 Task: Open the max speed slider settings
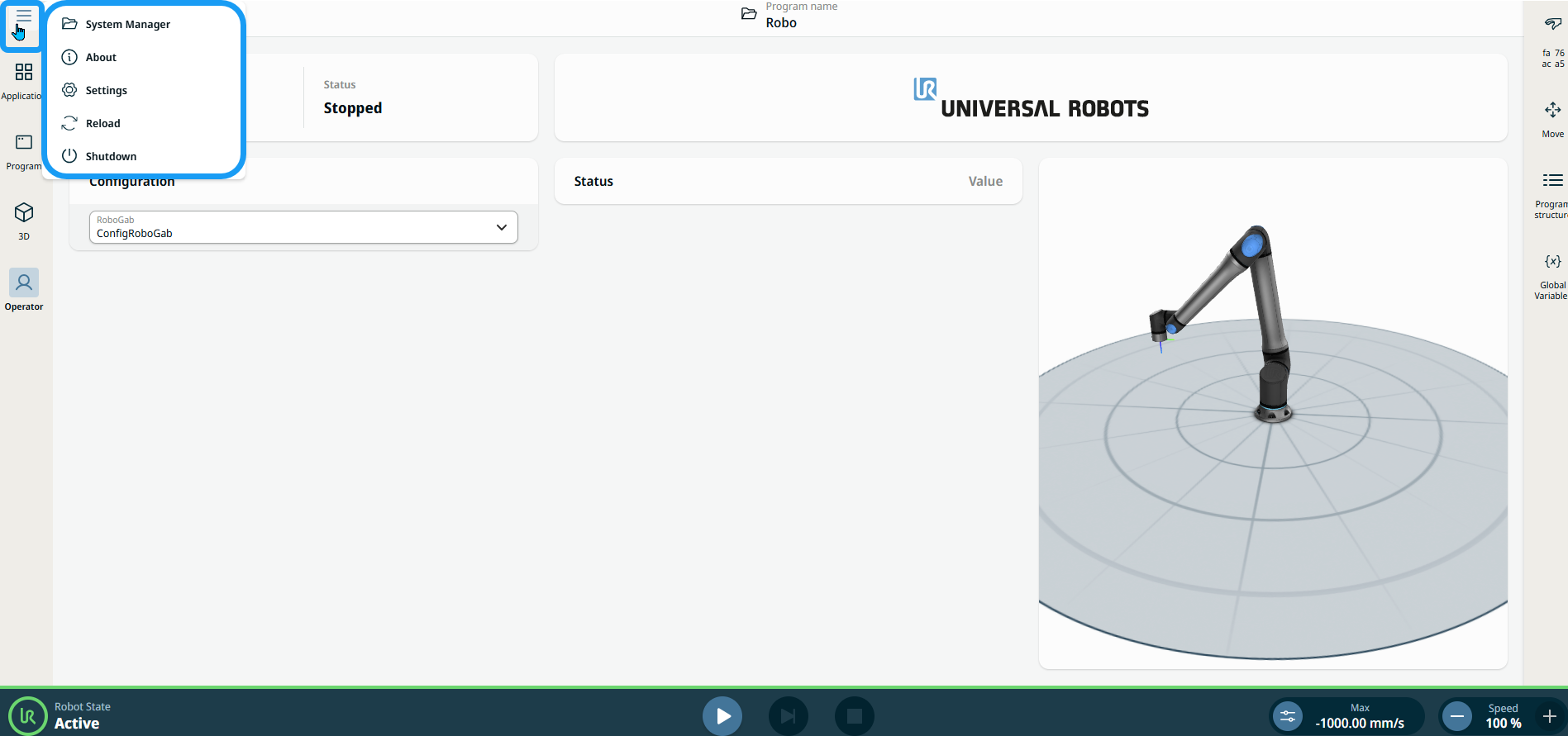1288,716
